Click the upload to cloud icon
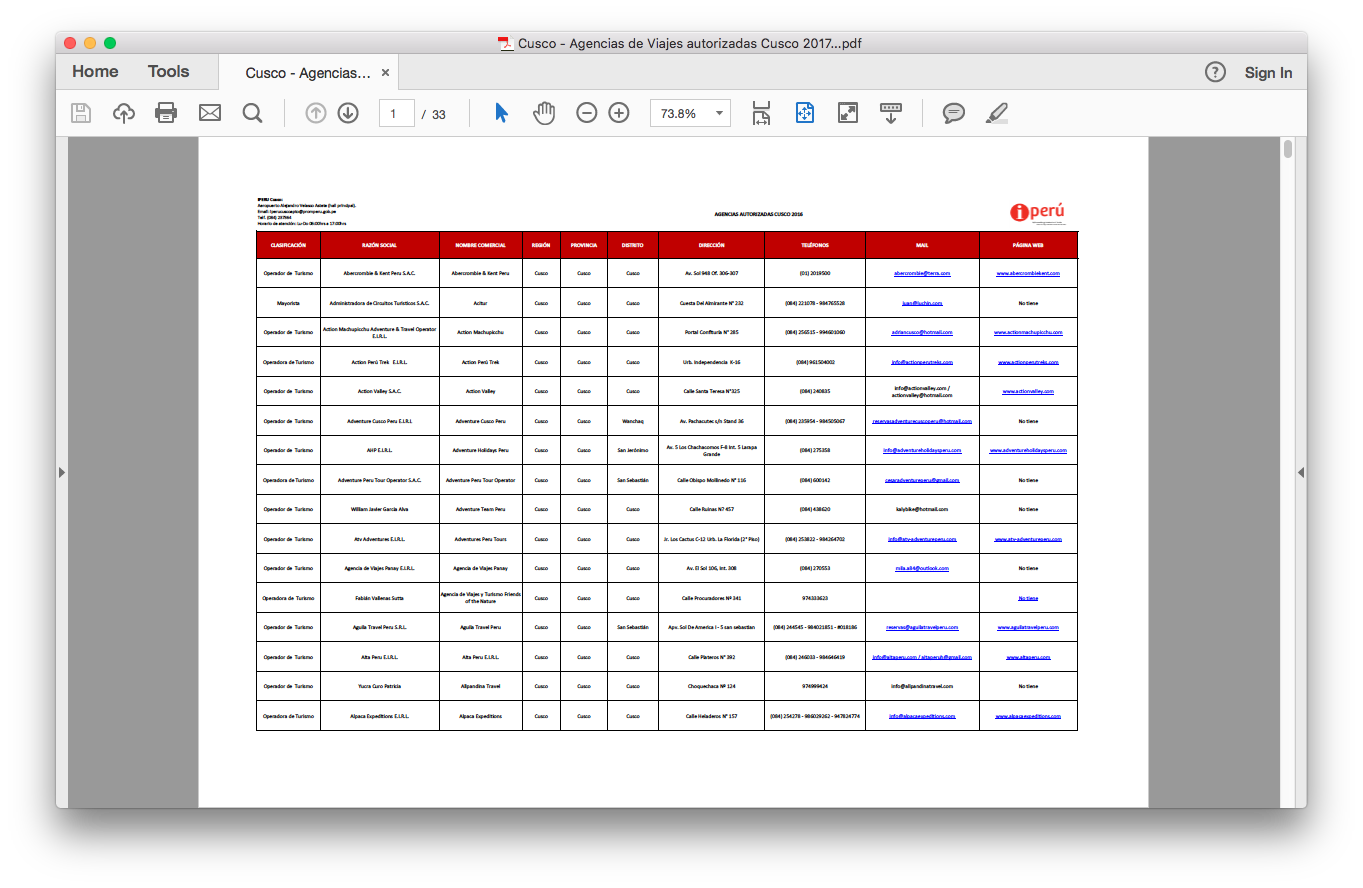This screenshot has width=1363, height=888. point(124,113)
